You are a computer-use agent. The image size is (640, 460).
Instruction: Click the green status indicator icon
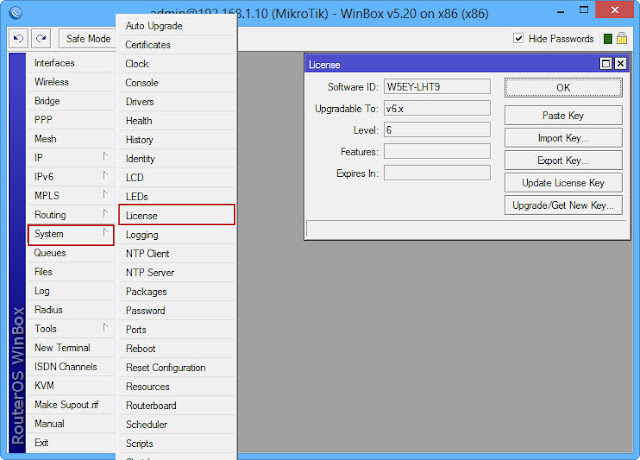tap(607, 39)
